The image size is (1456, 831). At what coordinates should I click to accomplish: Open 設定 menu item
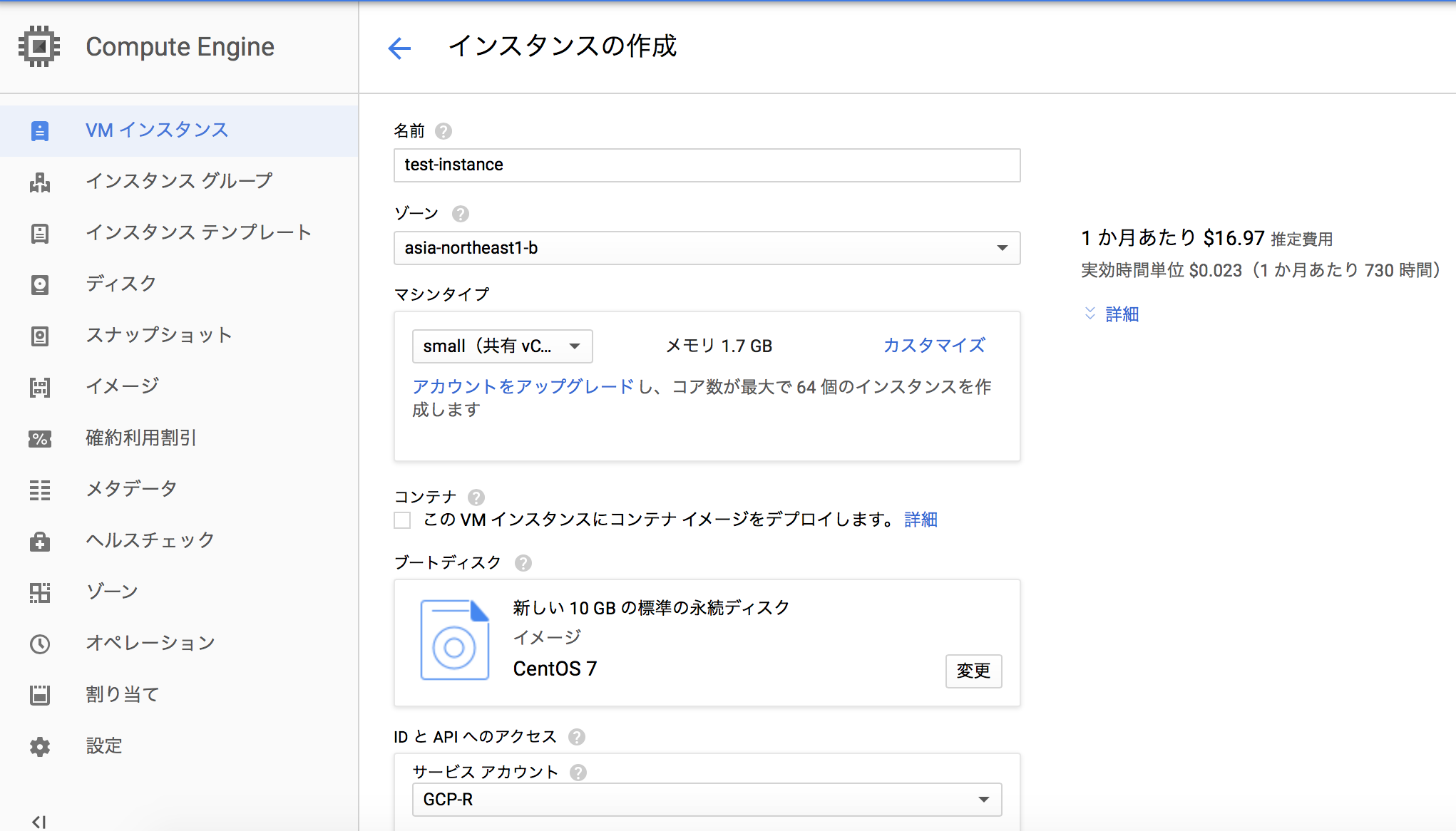(x=179, y=746)
